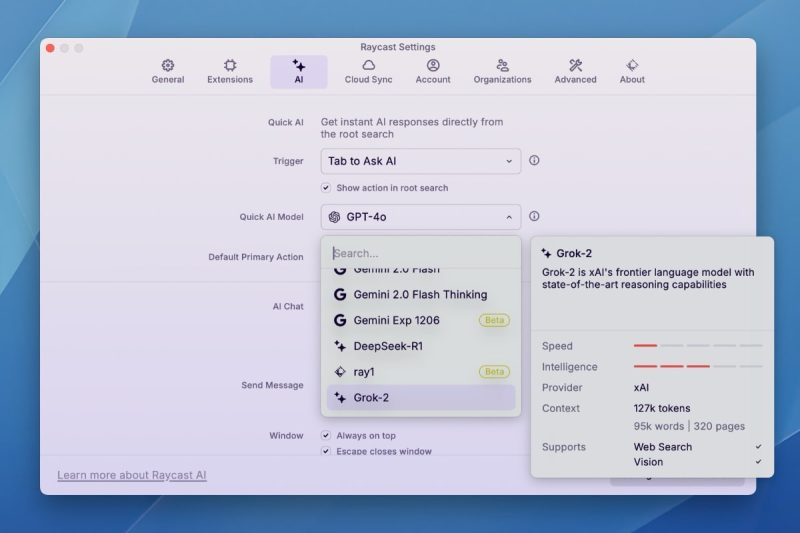Screen dimensions: 800x533
Task: Click the info icon next to Trigger
Action: coord(534,160)
